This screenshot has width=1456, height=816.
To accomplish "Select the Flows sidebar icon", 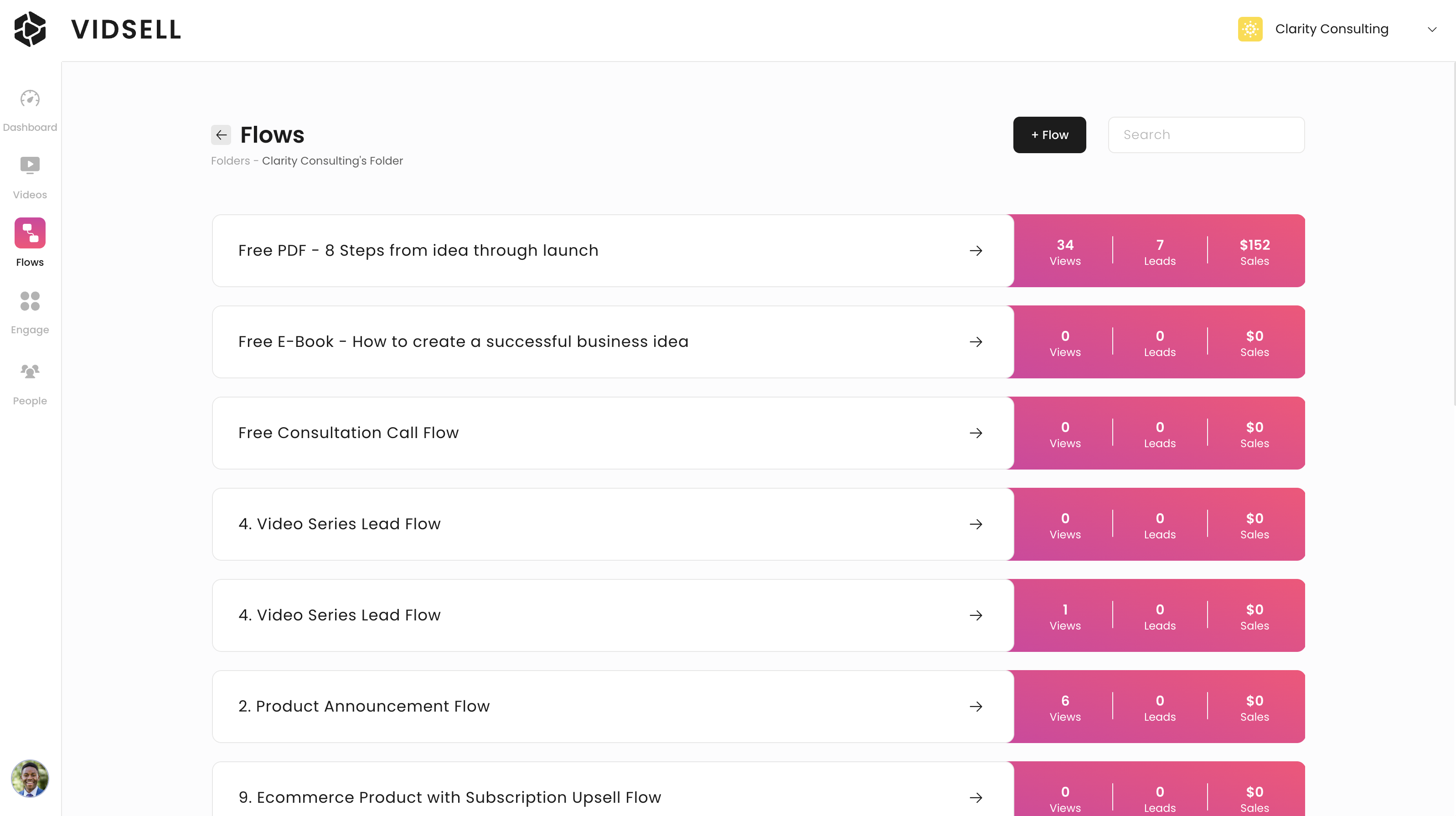I will coord(30,233).
